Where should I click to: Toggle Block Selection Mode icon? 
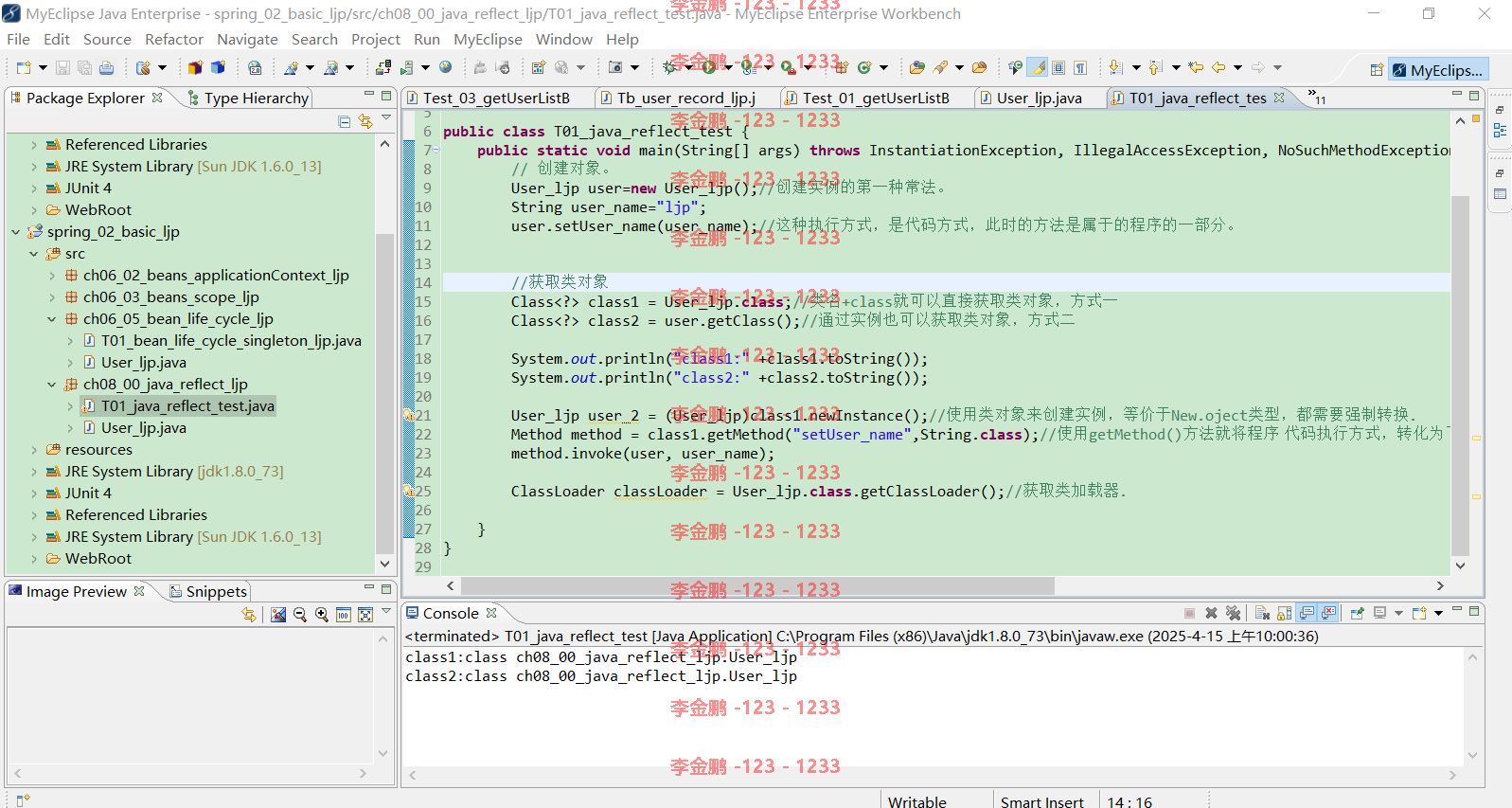[x=1058, y=67]
